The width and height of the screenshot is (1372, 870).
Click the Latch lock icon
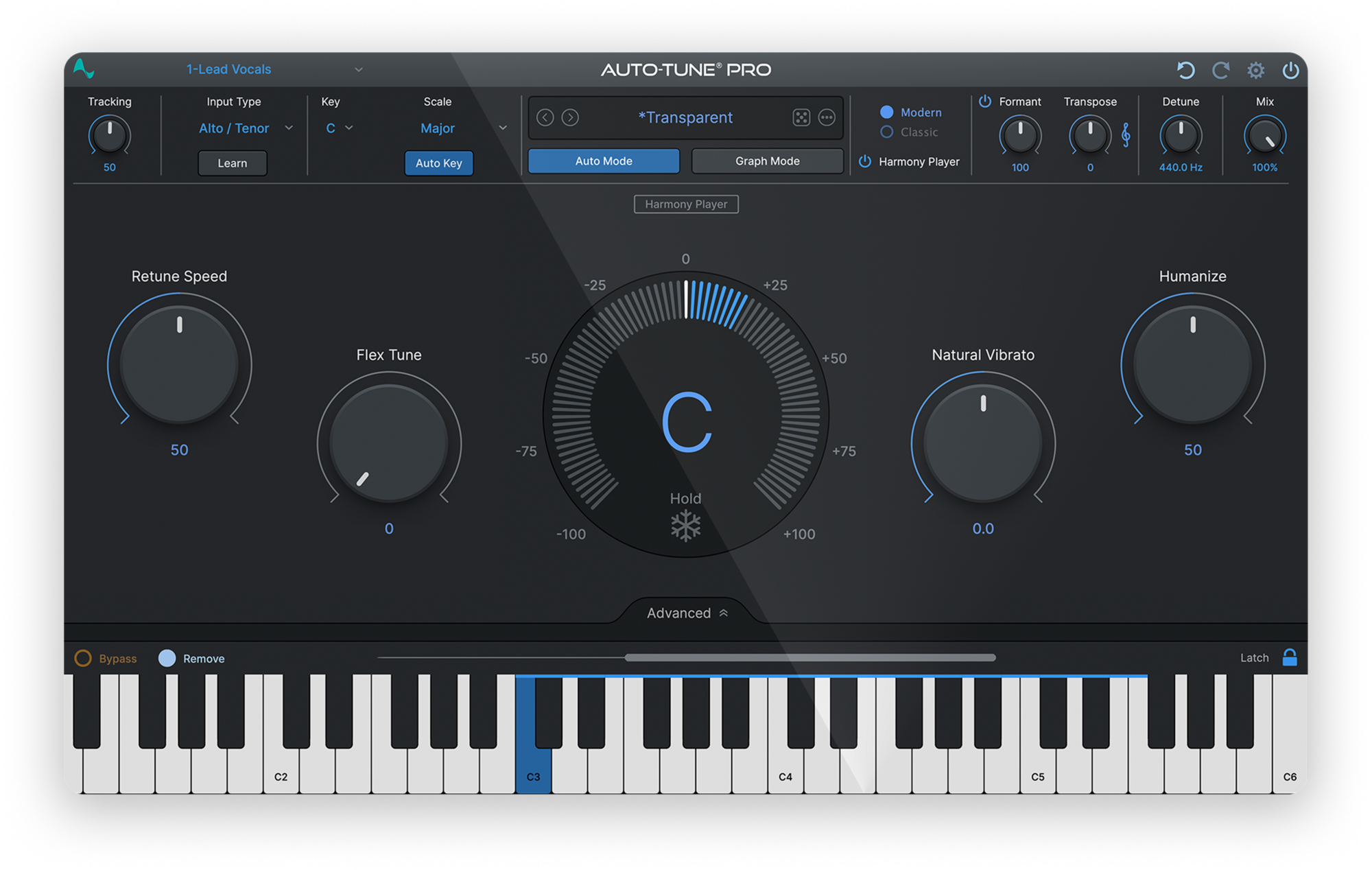1290,657
